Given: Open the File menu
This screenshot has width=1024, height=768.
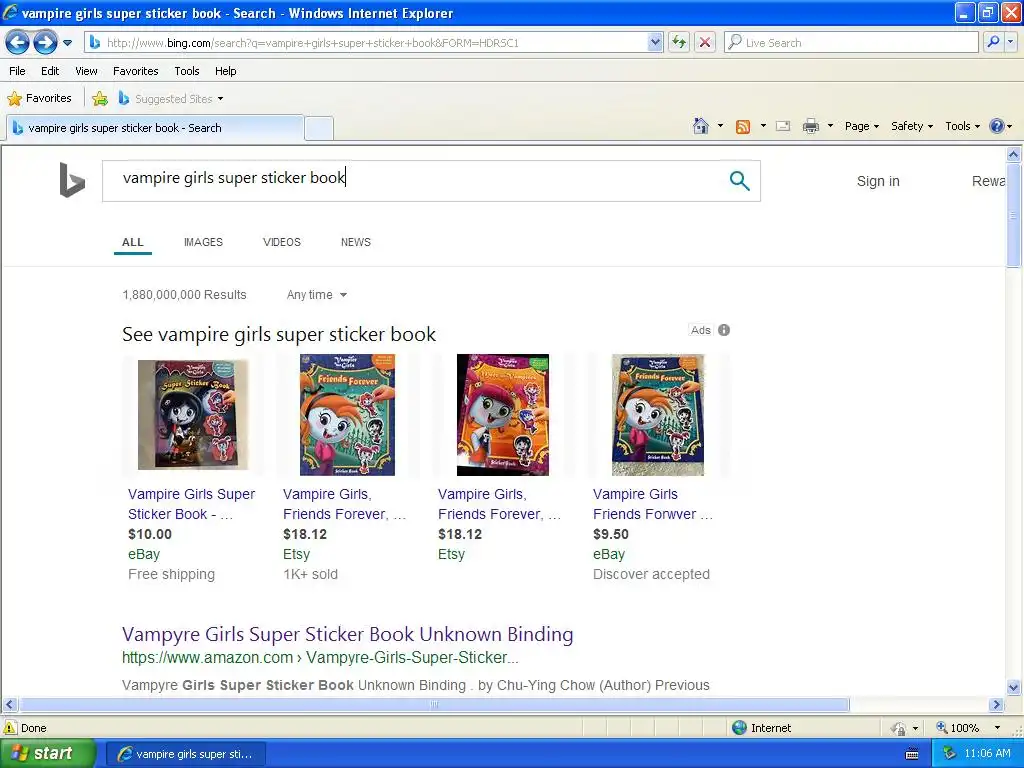Looking at the screenshot, I should 18,71.
